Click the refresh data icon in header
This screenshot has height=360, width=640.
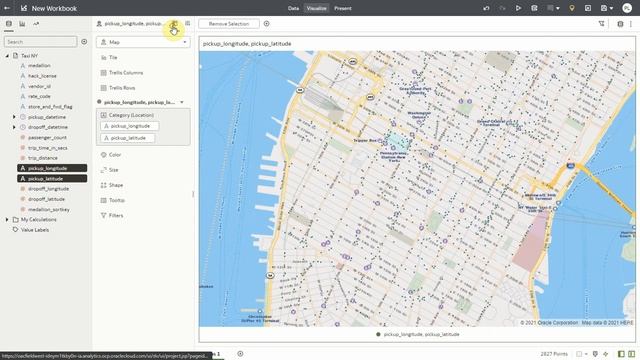534,8
